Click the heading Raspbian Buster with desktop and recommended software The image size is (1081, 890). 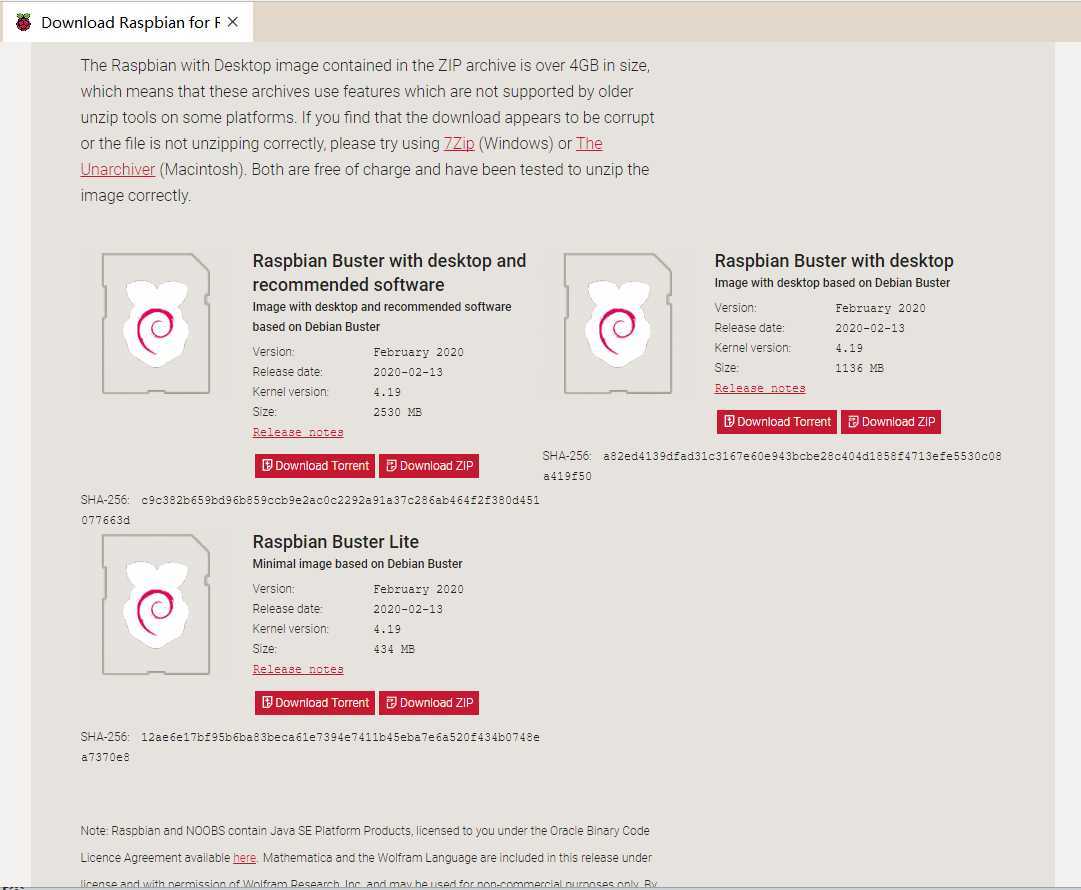coord(389,272)
